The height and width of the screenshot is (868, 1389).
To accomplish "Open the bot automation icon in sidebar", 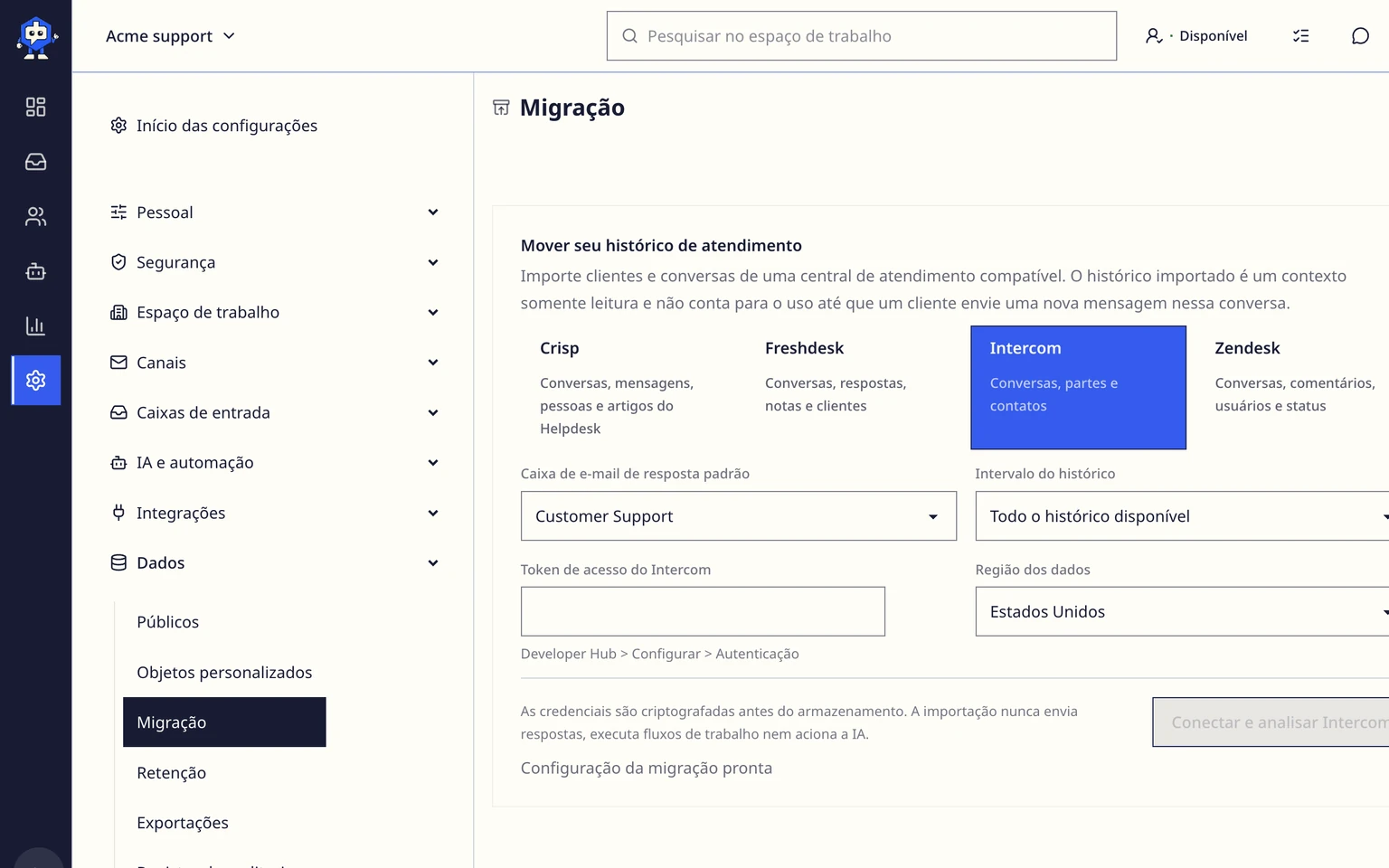I will point(35,271).
